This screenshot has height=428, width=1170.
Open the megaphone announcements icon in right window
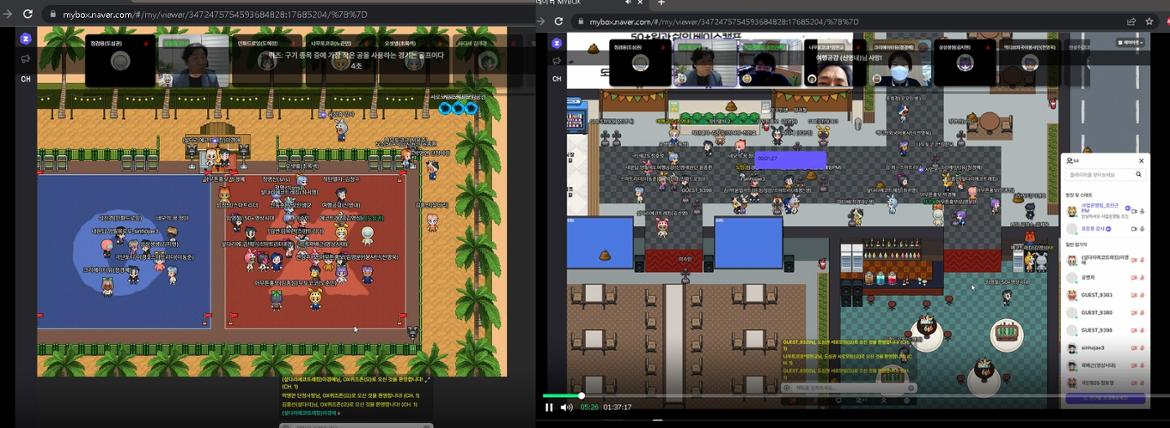(x=557, y=60)
